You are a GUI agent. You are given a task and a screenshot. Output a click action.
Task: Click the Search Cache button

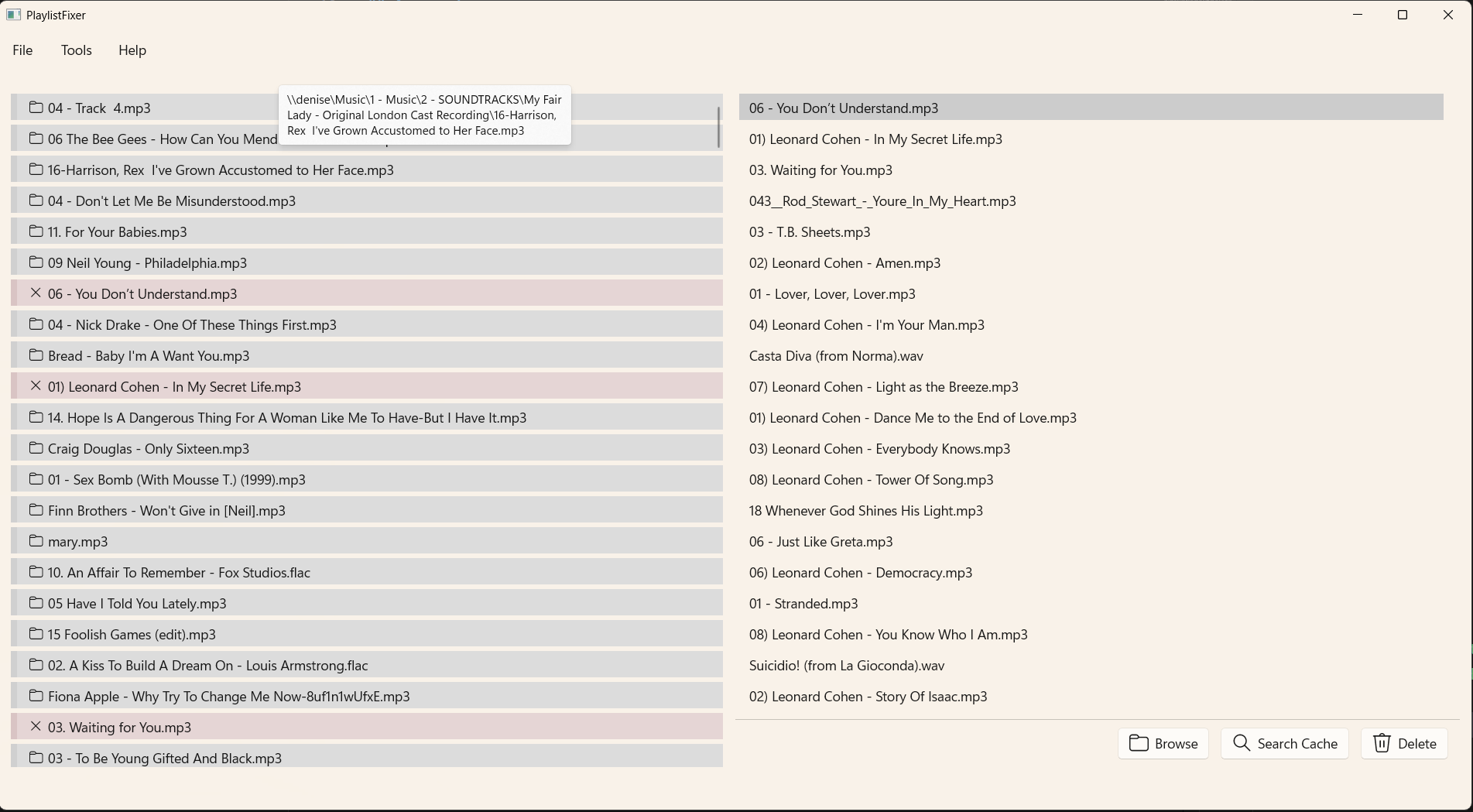coord(1284,744)
